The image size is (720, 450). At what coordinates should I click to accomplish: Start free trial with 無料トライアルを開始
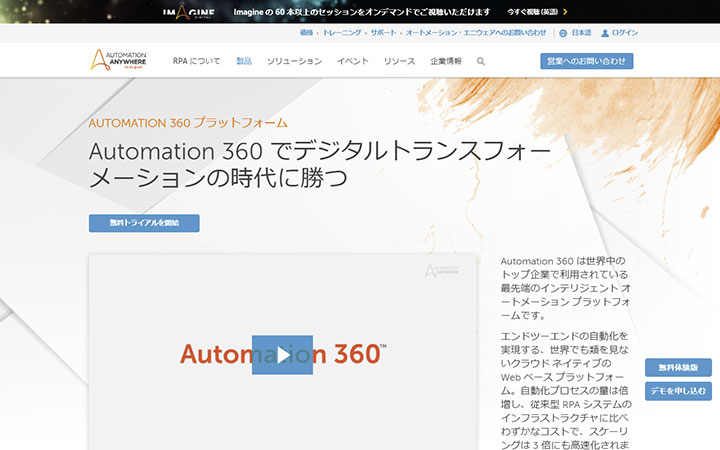pyautogui.click(x=144, y=223)
